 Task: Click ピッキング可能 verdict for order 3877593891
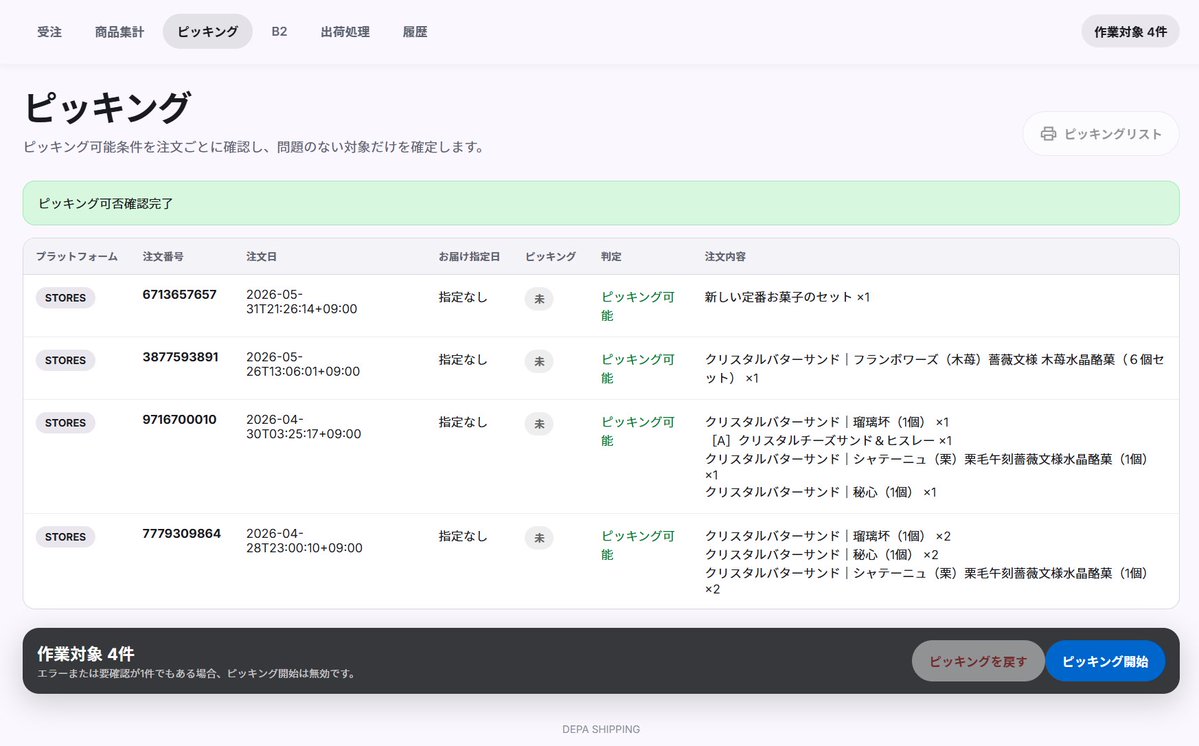[x=638, y=368]
